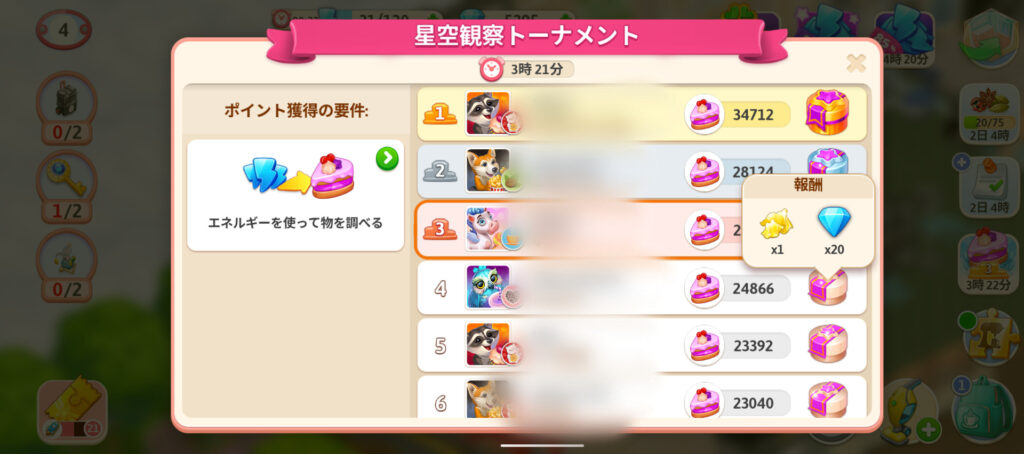Image resolution: width=1024 pixels, height=454 pixels.
Task: Tap the suitcase task icon showing 0/2
Action: [x=67, y=108]
